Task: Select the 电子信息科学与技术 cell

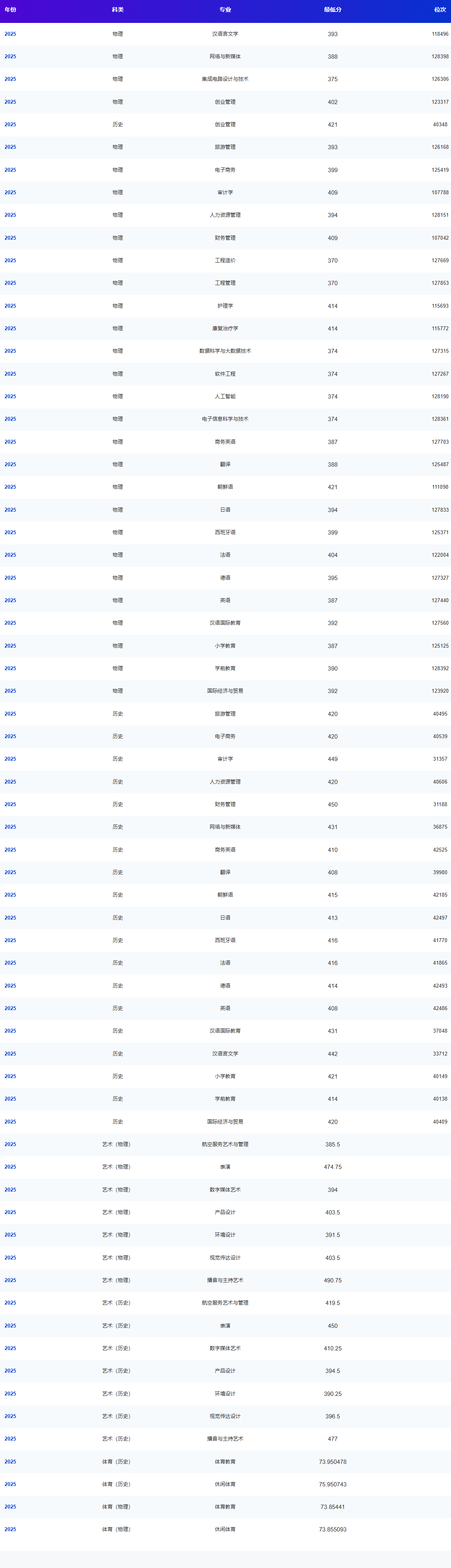Action: 225,420
